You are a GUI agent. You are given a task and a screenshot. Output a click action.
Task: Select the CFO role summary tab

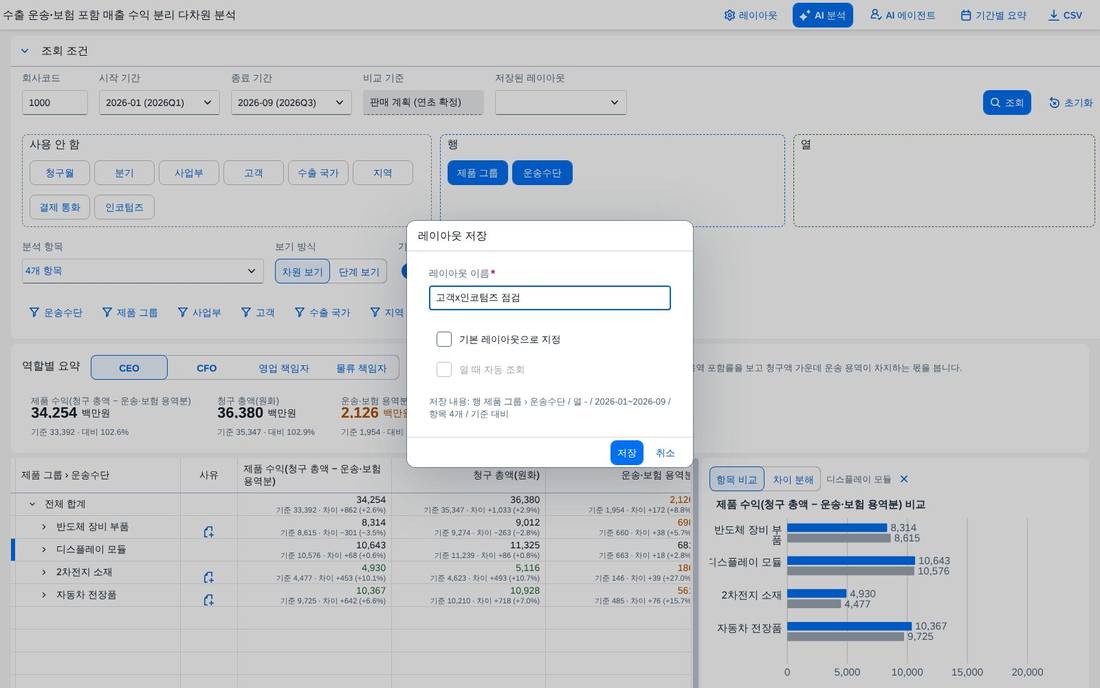tap(206, 367)
